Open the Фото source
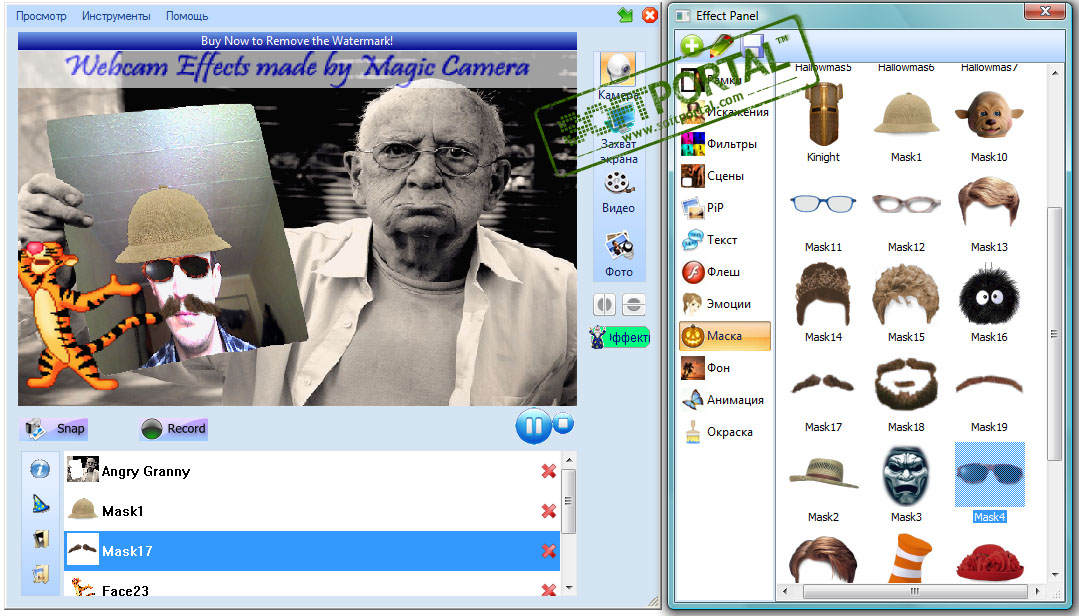Image resolution: width=1079 pixels, height=616 pixels. (x=619, y=255)
